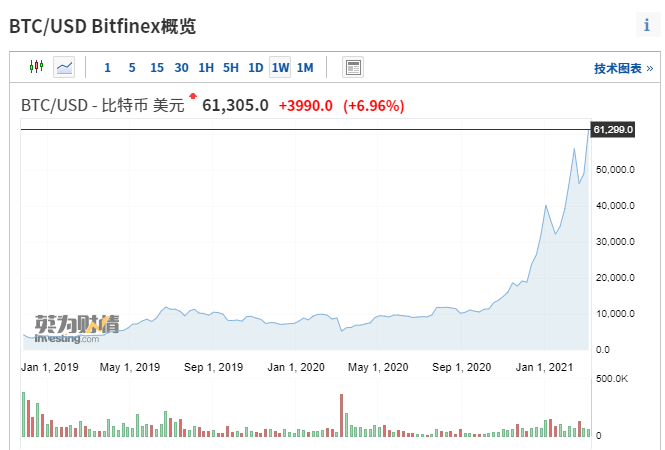Screen dimensions: 665x450
Task: Click the 30,000.0 price axis label
Action: (x=615, y=242)
